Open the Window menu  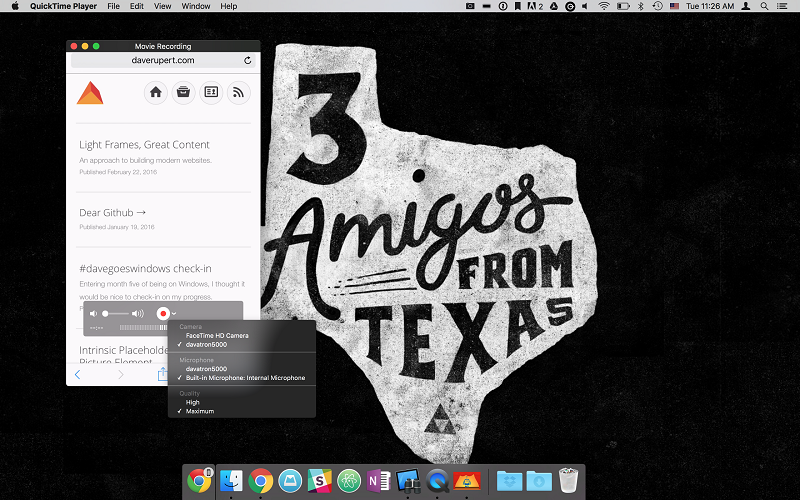(196, 6)
